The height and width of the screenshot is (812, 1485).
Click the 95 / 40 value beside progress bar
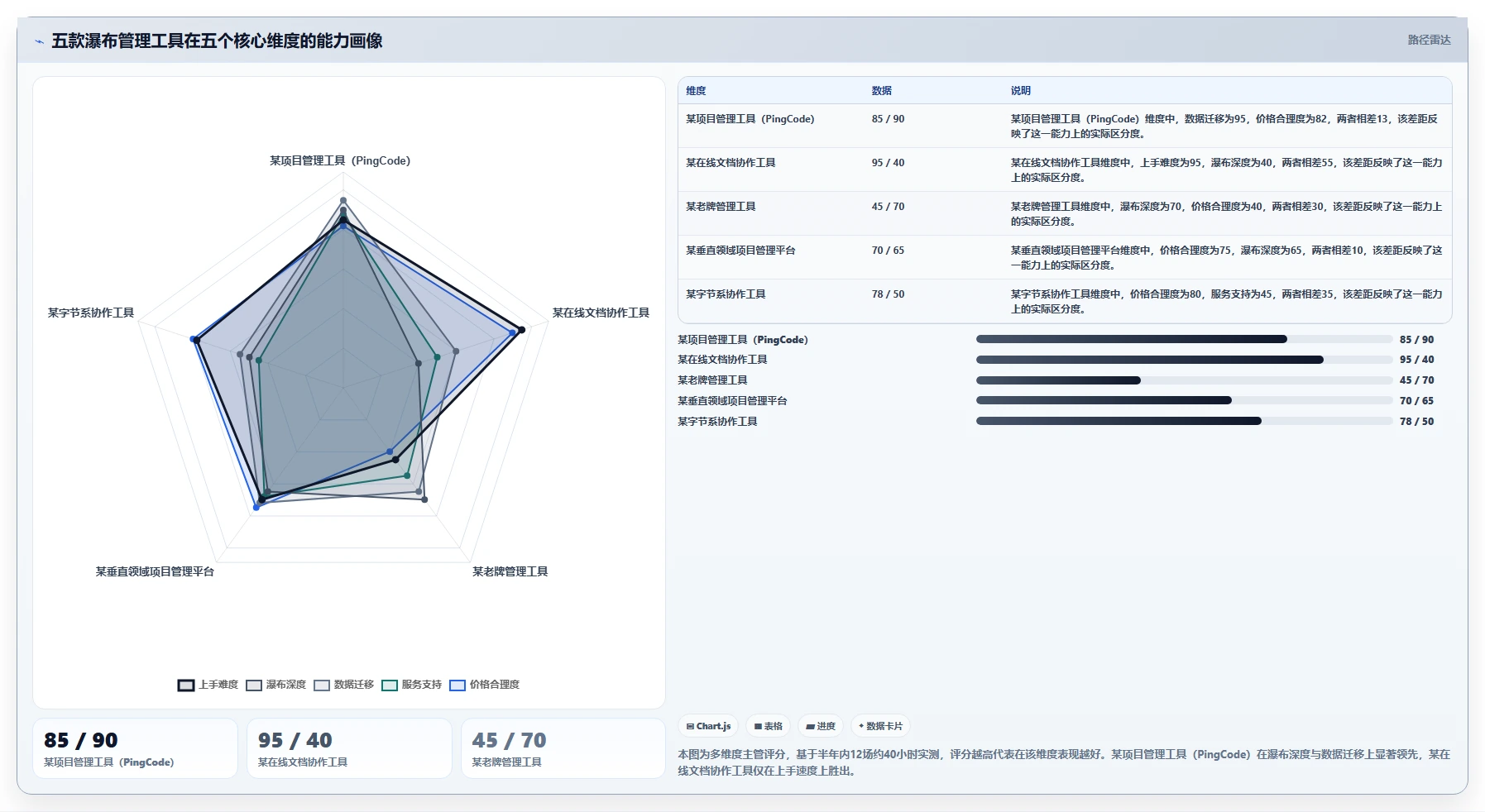[x=1416, y=360]
